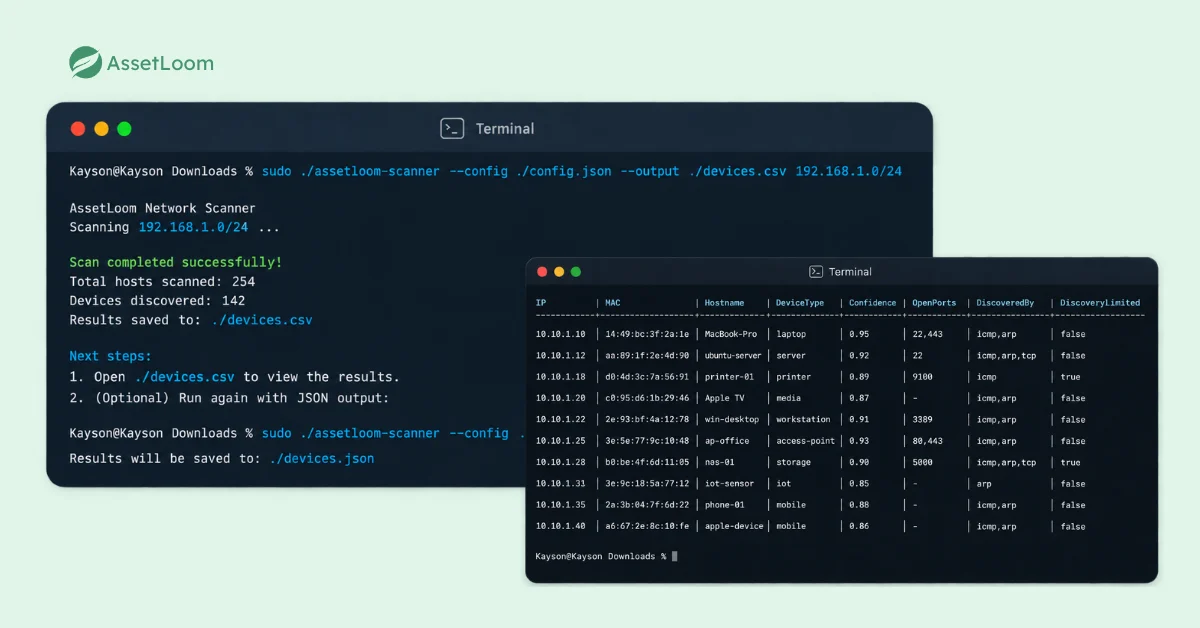Click the DiscoveredBy column header
1200x628 pixels.
[1005, 303]
